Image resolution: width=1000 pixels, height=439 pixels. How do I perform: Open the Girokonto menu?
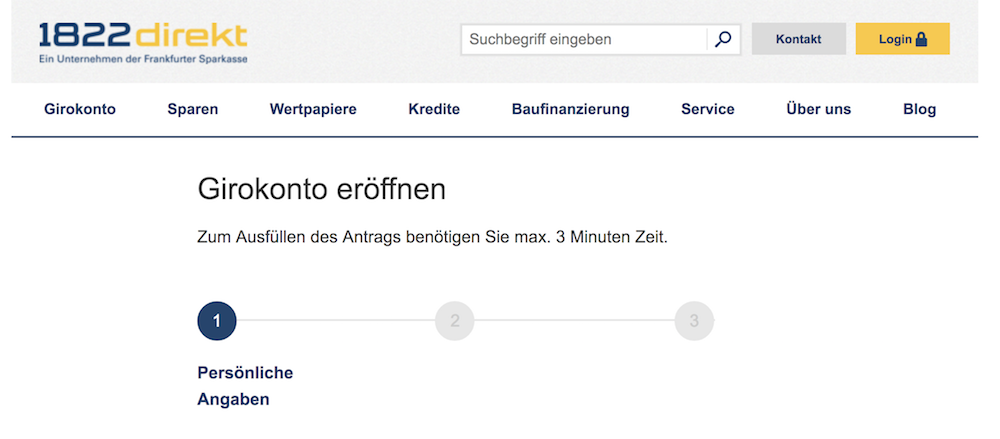80,109
